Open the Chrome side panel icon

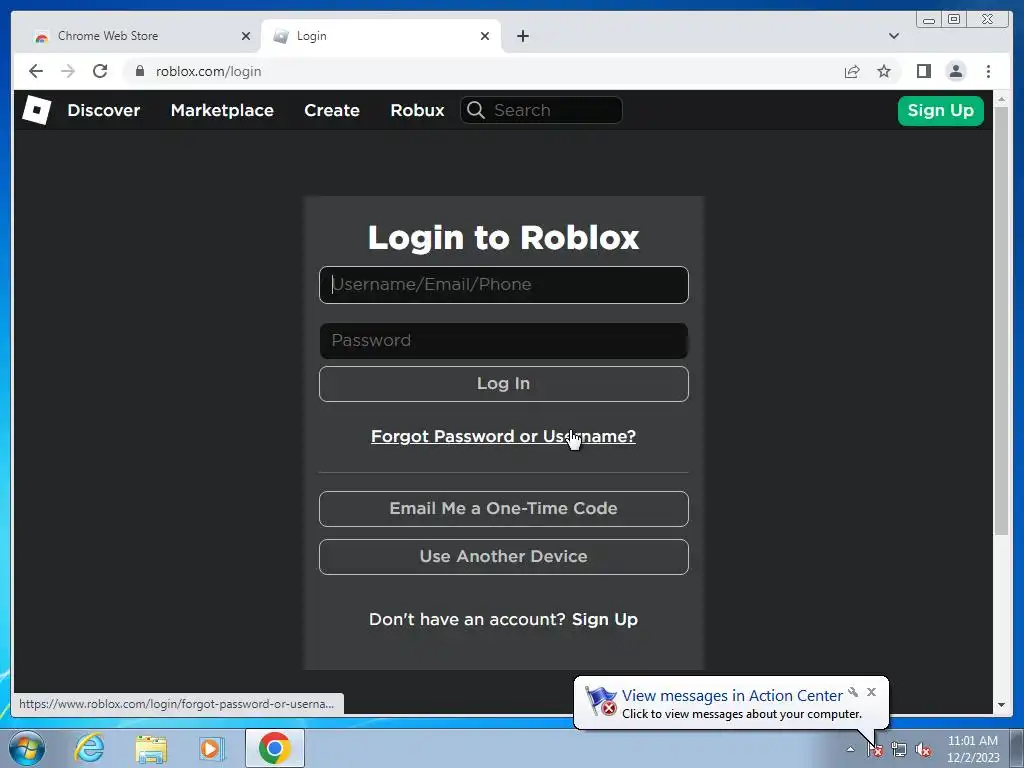[923, 71]
